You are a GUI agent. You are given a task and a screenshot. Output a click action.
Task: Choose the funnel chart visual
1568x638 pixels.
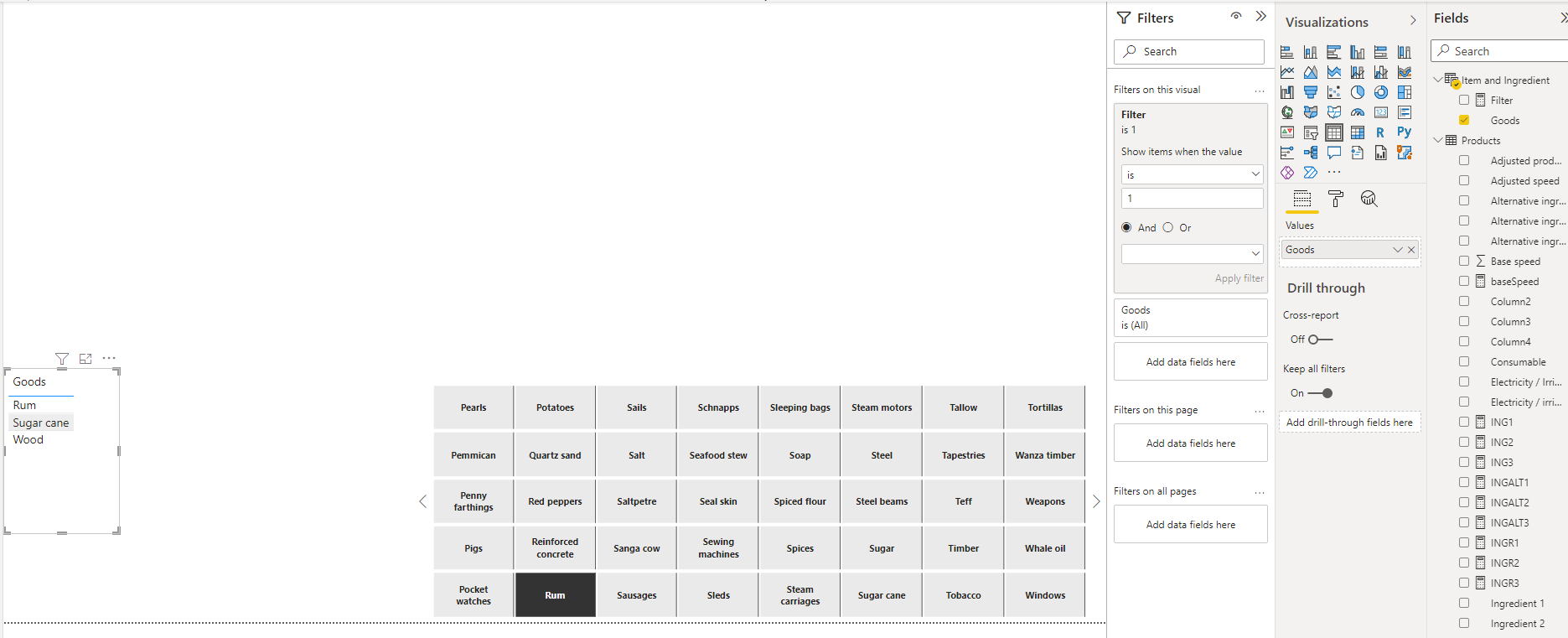[1310, 92]
